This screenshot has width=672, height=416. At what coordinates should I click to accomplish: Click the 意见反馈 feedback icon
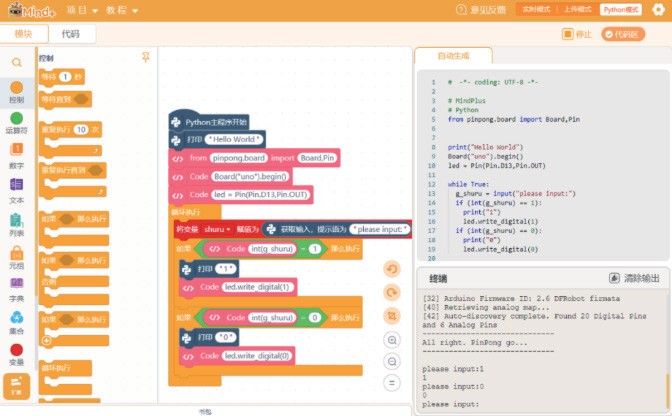point(461,9)
